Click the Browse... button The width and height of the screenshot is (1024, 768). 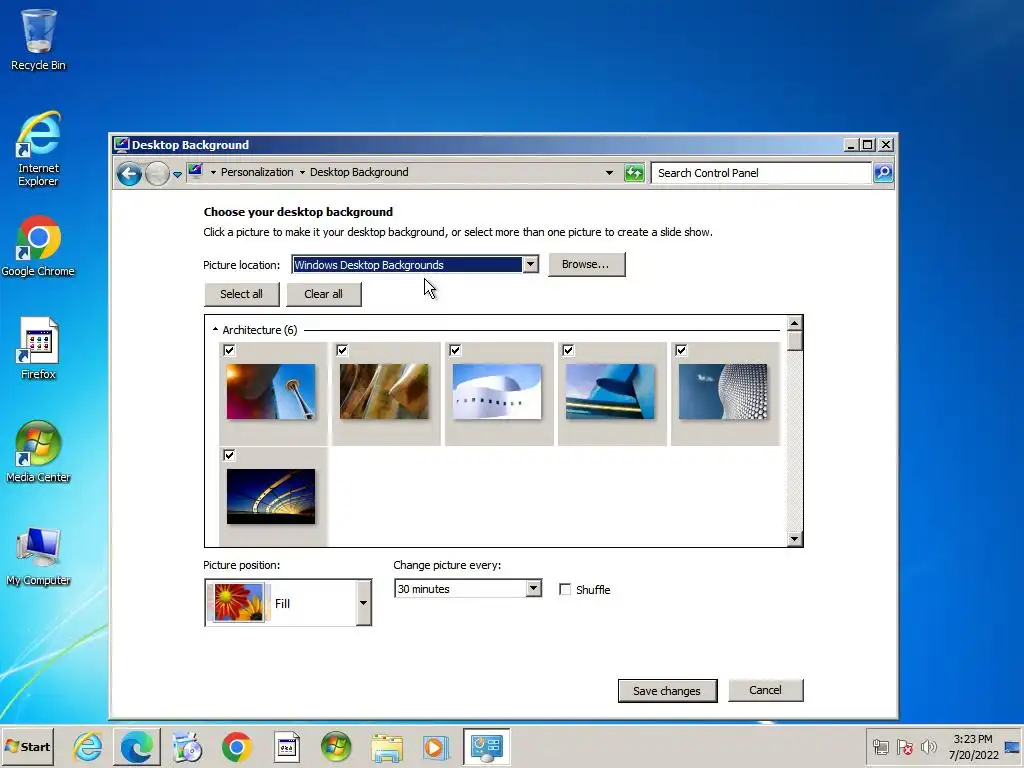coord(586,264)
